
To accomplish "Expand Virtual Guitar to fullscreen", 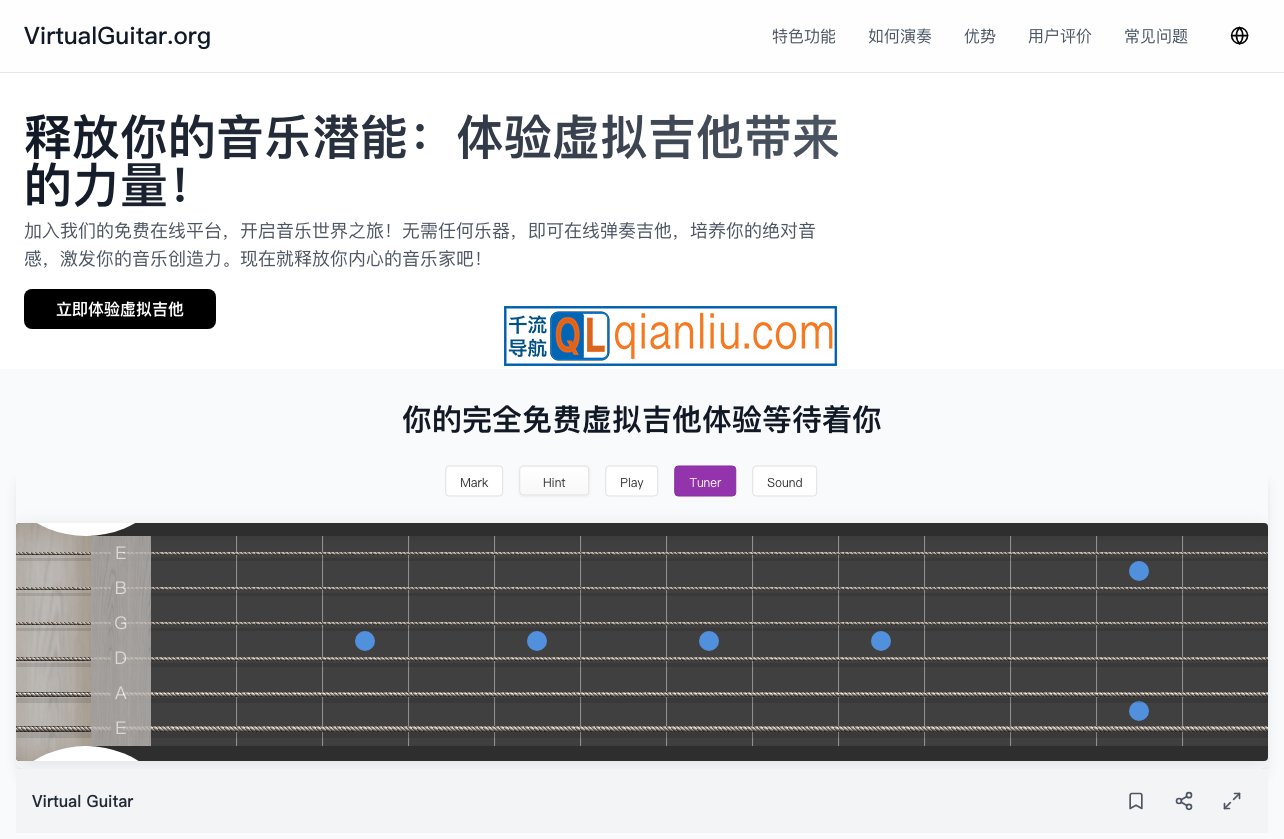I will click(x=1232, y=801).
